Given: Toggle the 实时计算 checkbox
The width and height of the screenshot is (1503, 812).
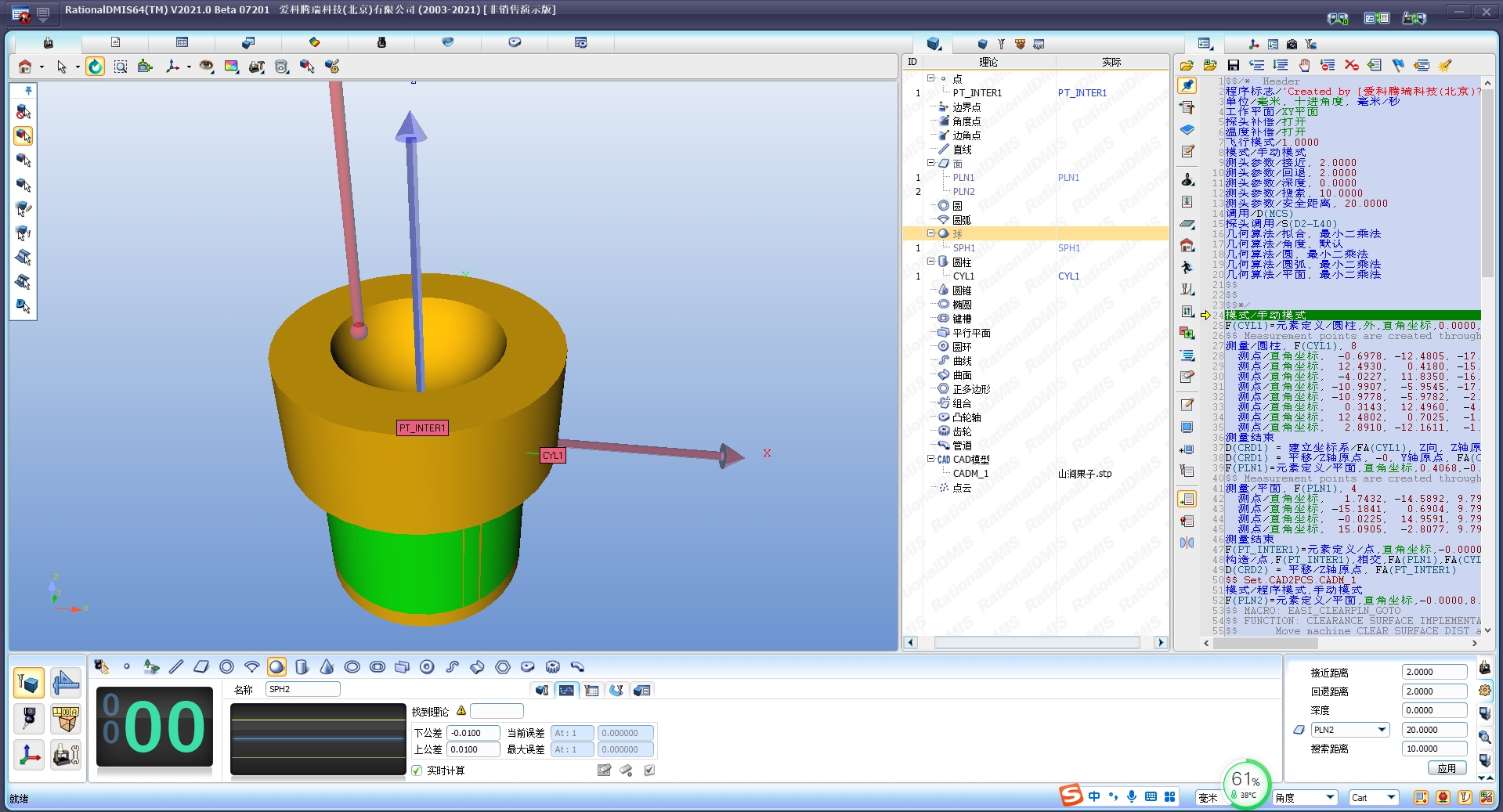Looking at the screenshot, I should 417,770.
